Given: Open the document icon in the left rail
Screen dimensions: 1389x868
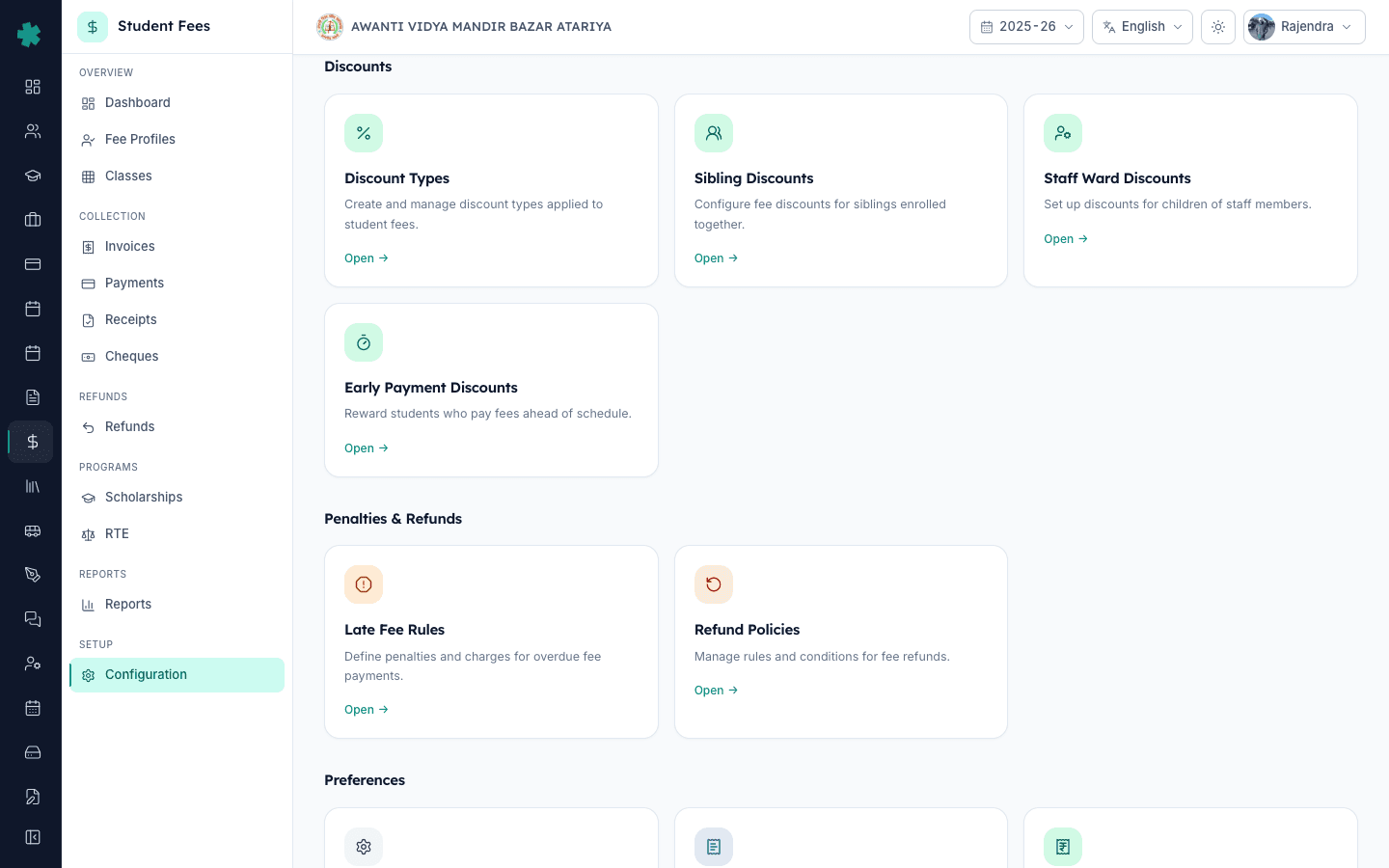Looking at the screenshot, I should 33,397.
